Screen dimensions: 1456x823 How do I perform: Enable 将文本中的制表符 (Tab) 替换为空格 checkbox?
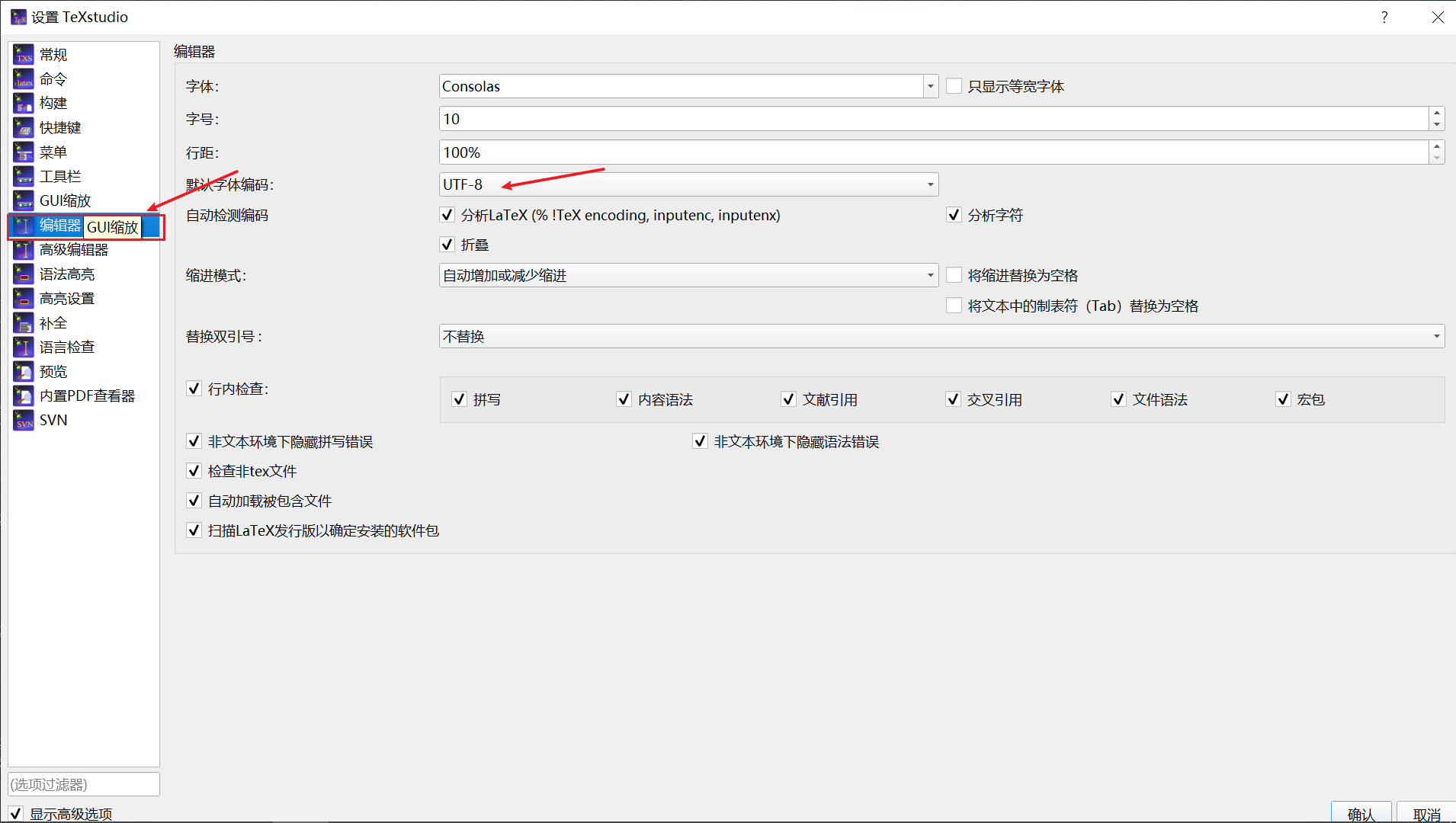954,306
